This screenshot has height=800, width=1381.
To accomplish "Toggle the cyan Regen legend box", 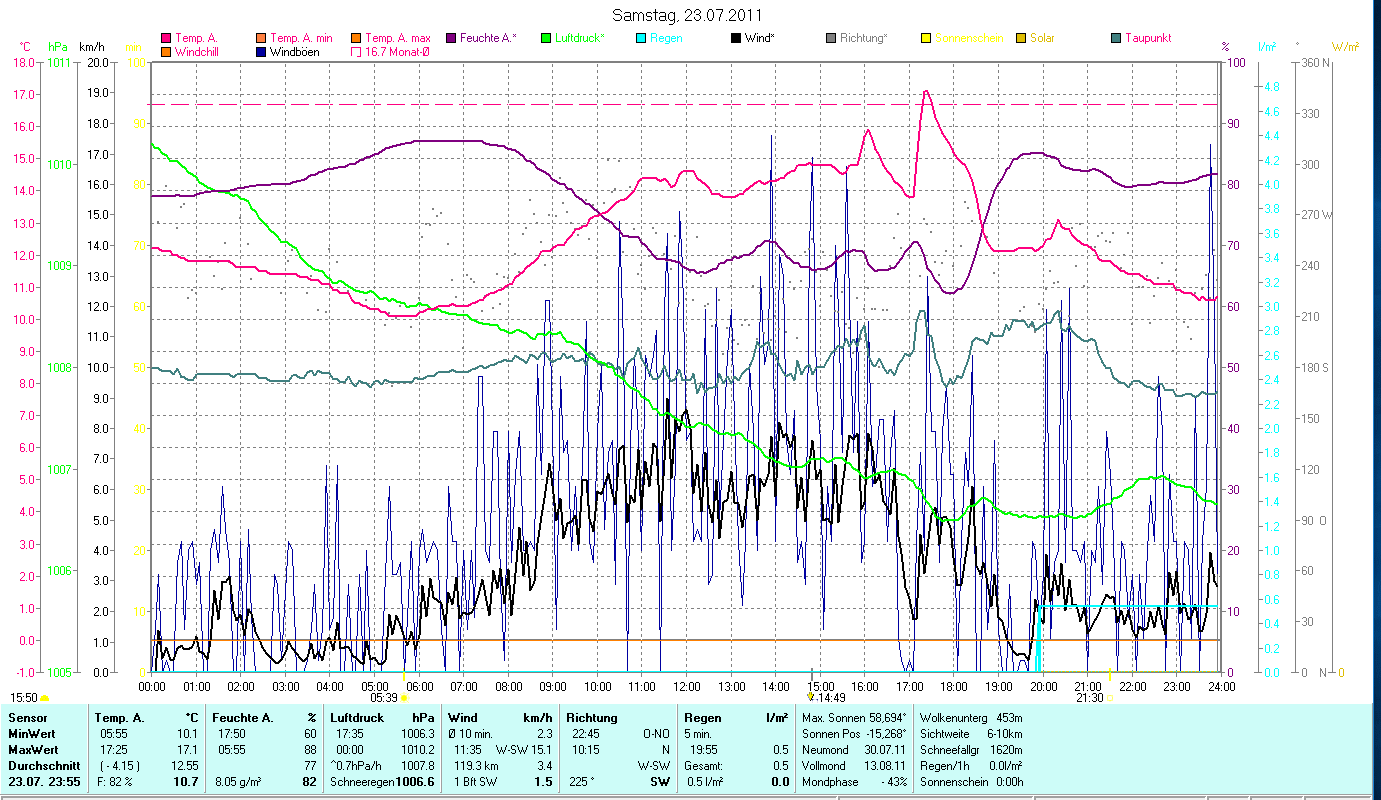I will 641,38.
